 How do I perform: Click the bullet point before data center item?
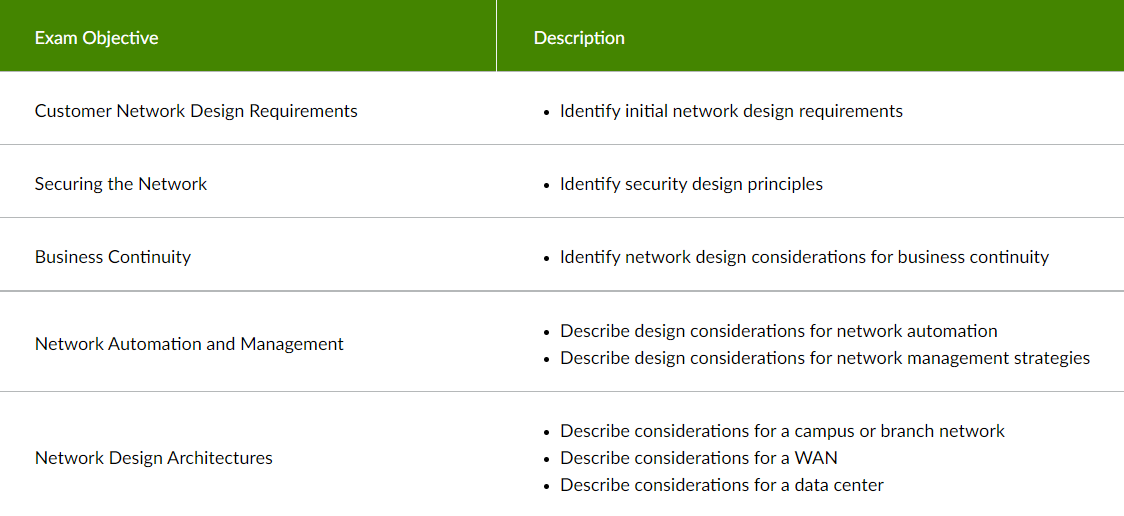tap(547, 487)
